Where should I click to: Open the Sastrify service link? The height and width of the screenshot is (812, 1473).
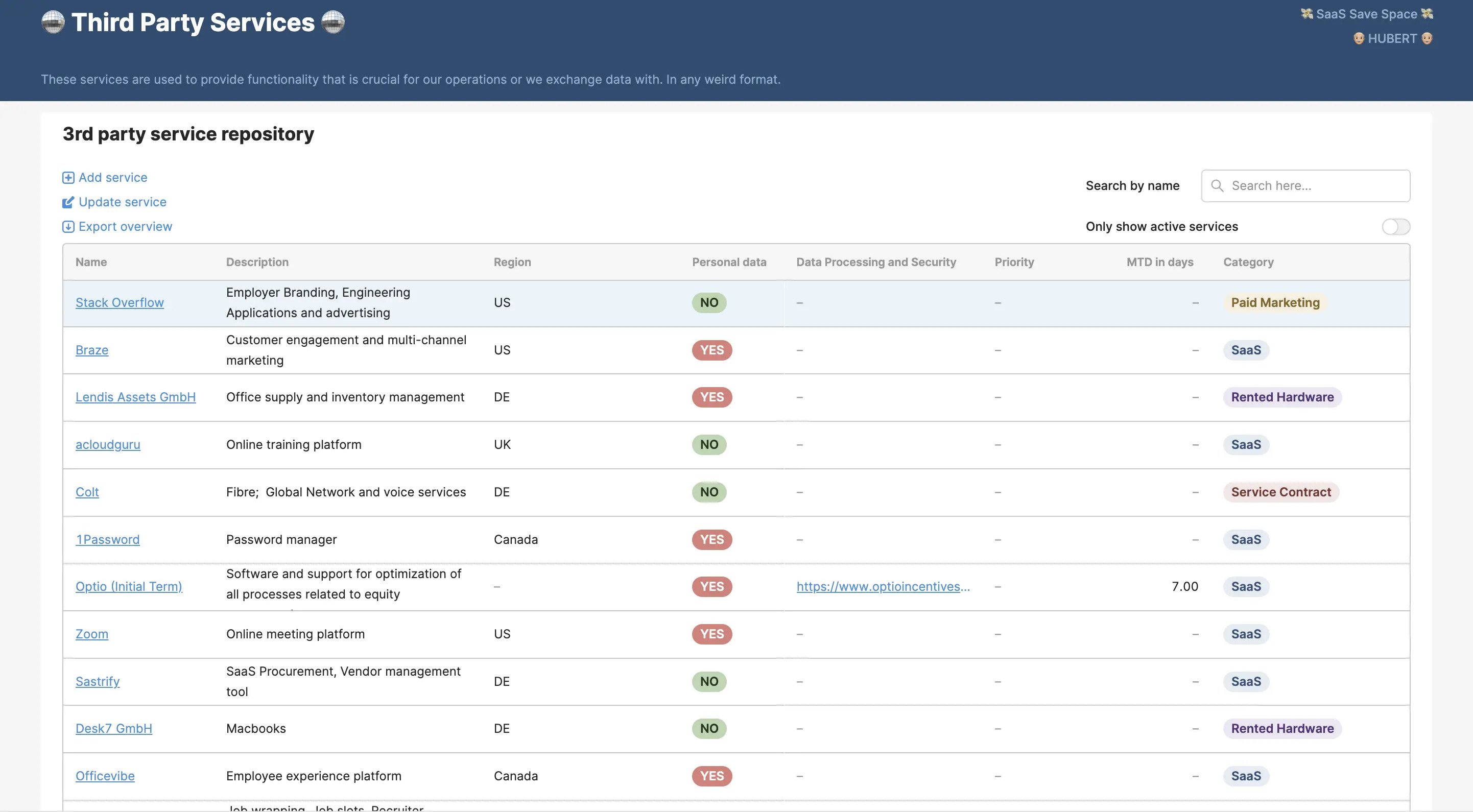click(x=98, y=682)
